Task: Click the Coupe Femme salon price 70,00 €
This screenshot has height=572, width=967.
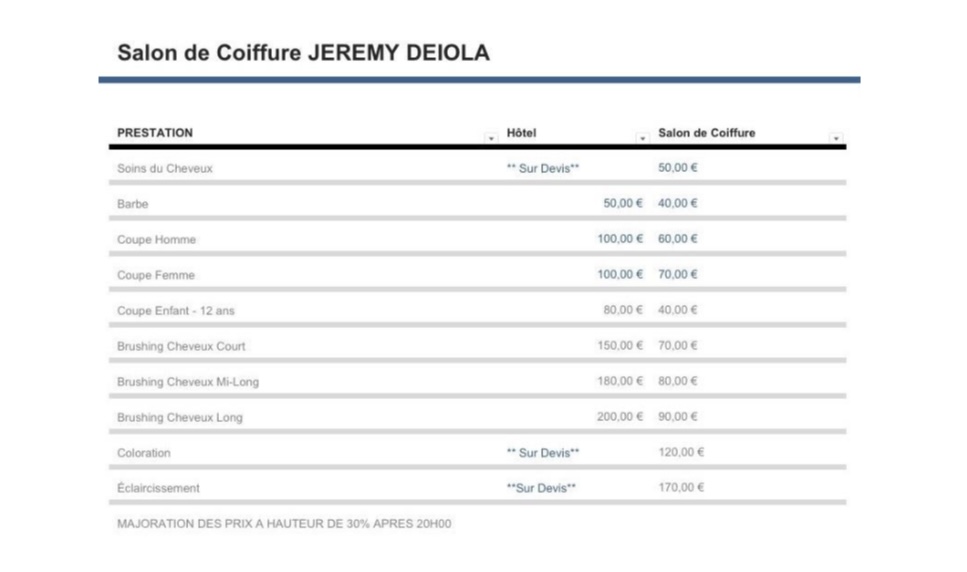Action: tap(677, 274)
